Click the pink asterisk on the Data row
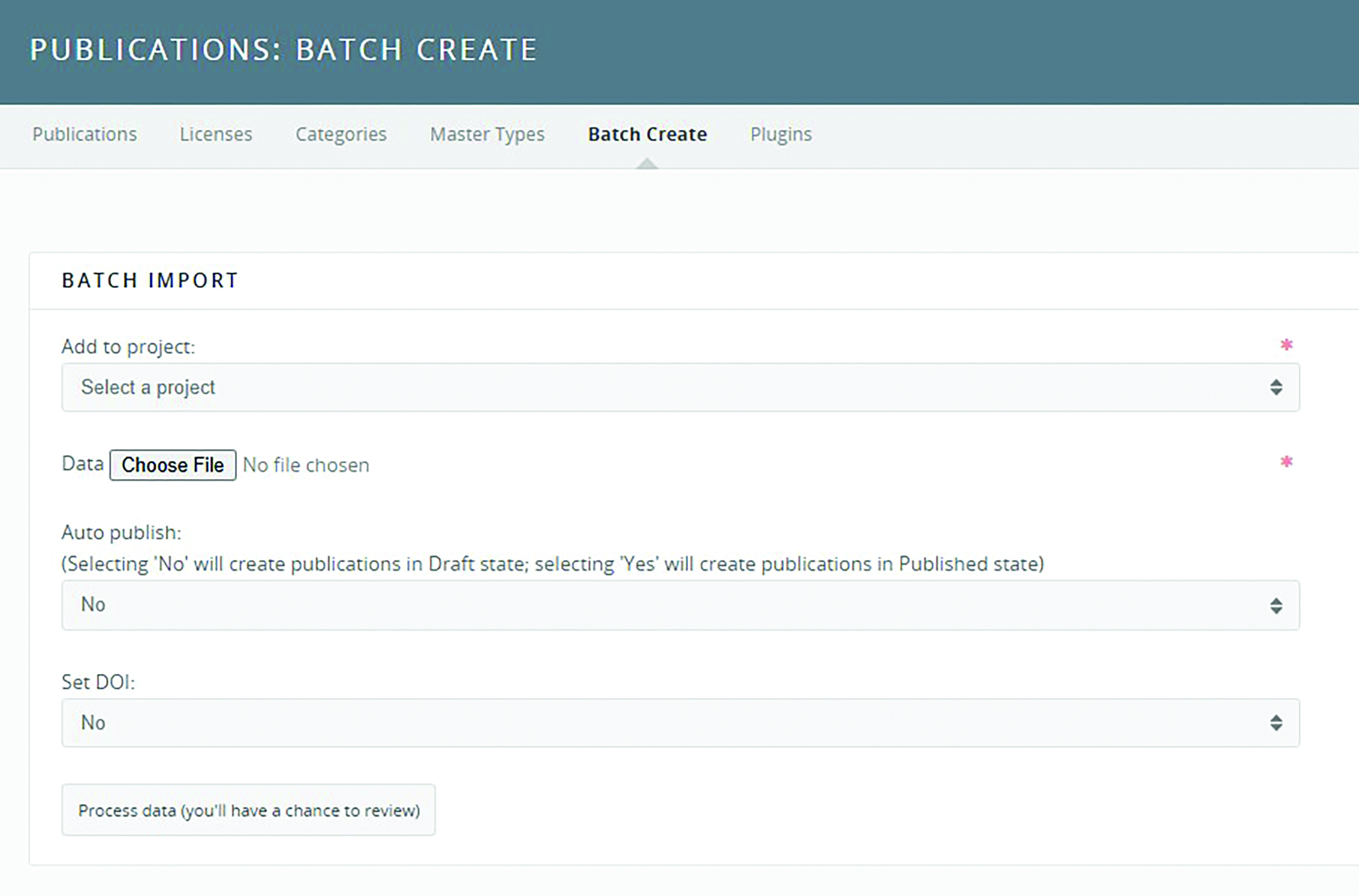 pos(1286,462)
